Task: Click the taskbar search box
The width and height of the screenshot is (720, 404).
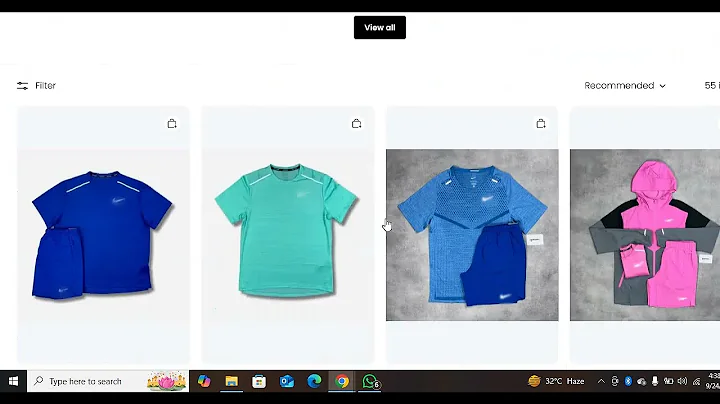Action: [x=108, y=381]
